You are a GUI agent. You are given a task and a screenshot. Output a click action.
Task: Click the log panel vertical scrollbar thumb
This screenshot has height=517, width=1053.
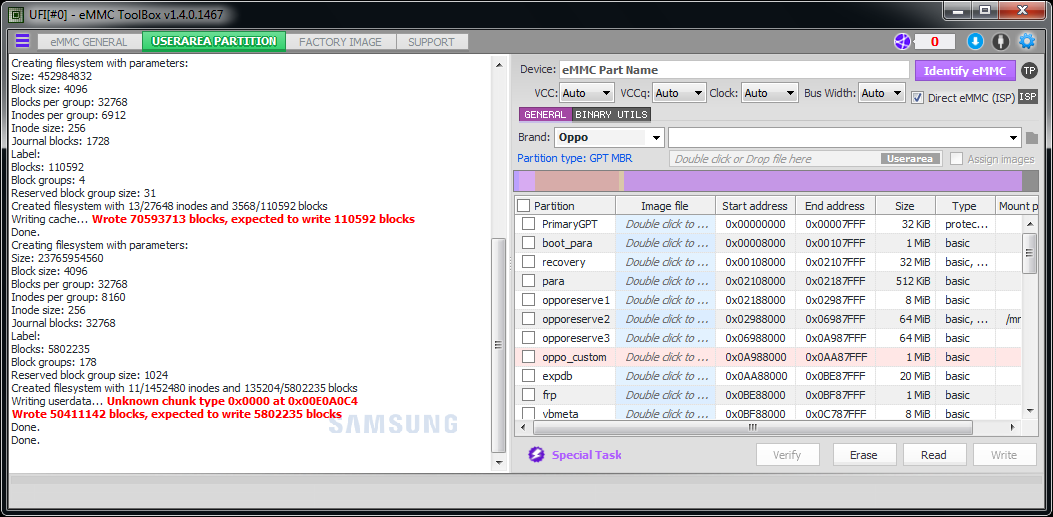pos(498,345)
